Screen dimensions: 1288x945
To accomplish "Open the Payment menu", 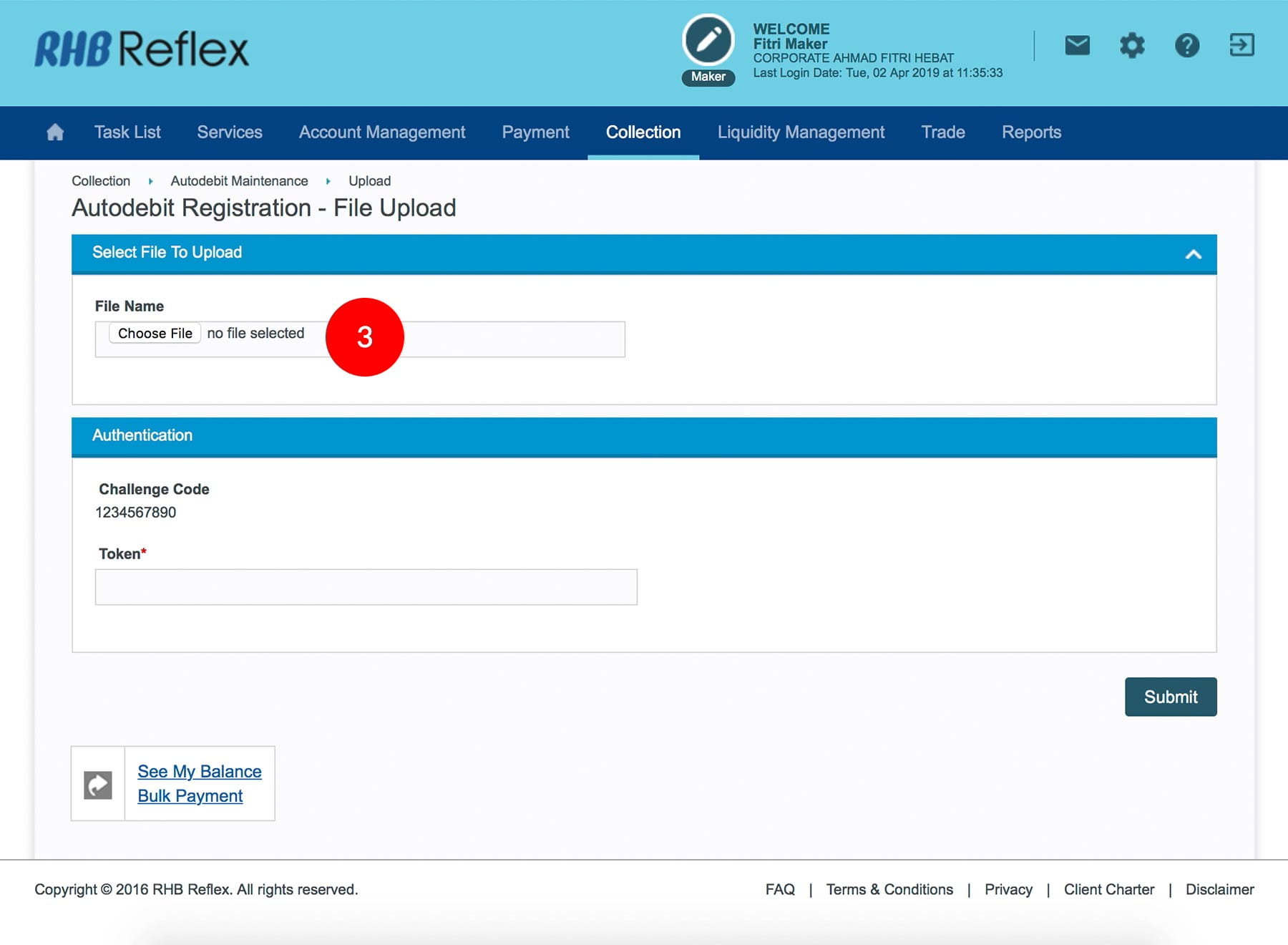I will coord(535,132).
